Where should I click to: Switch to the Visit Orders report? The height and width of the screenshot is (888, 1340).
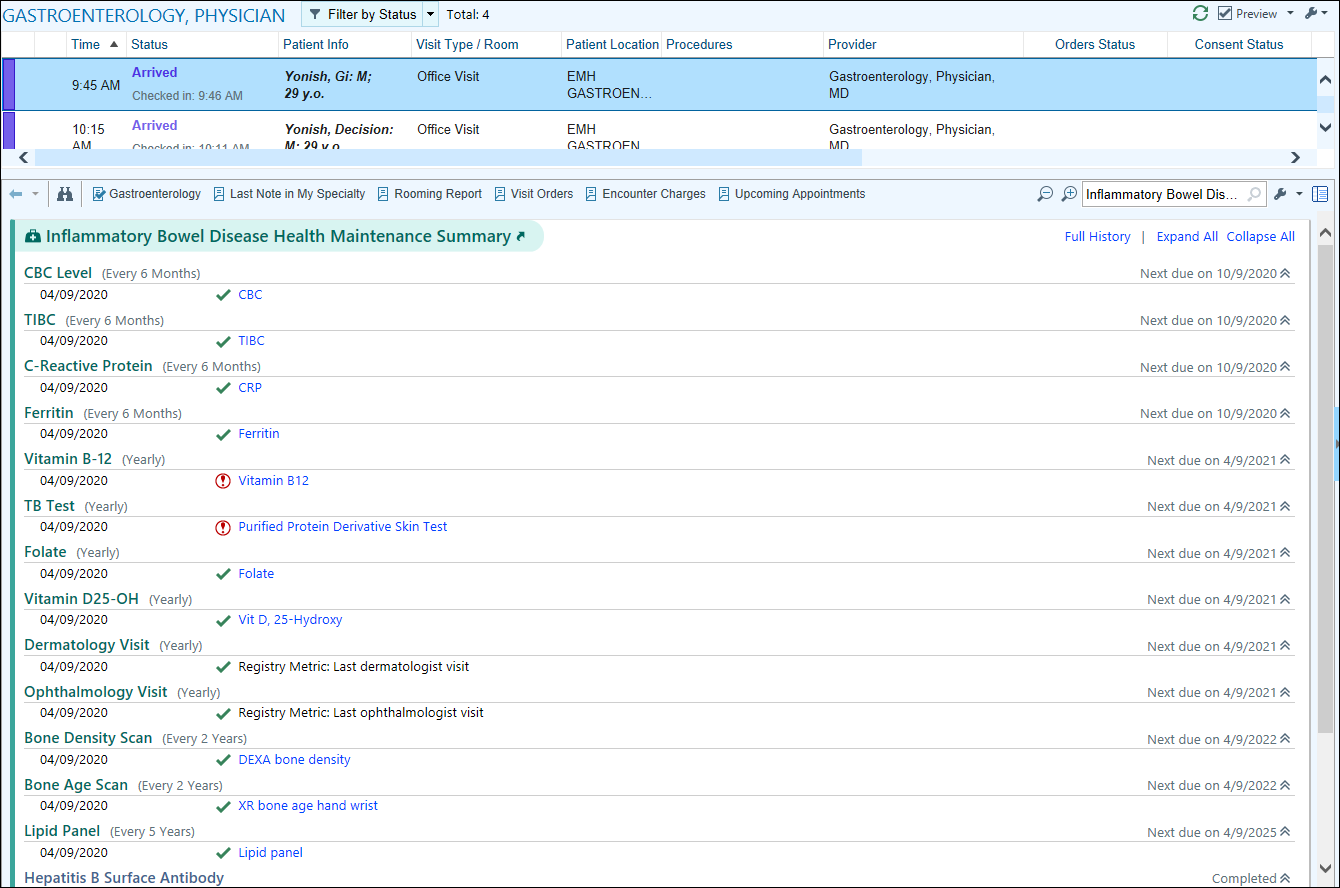tap(533, 194)
